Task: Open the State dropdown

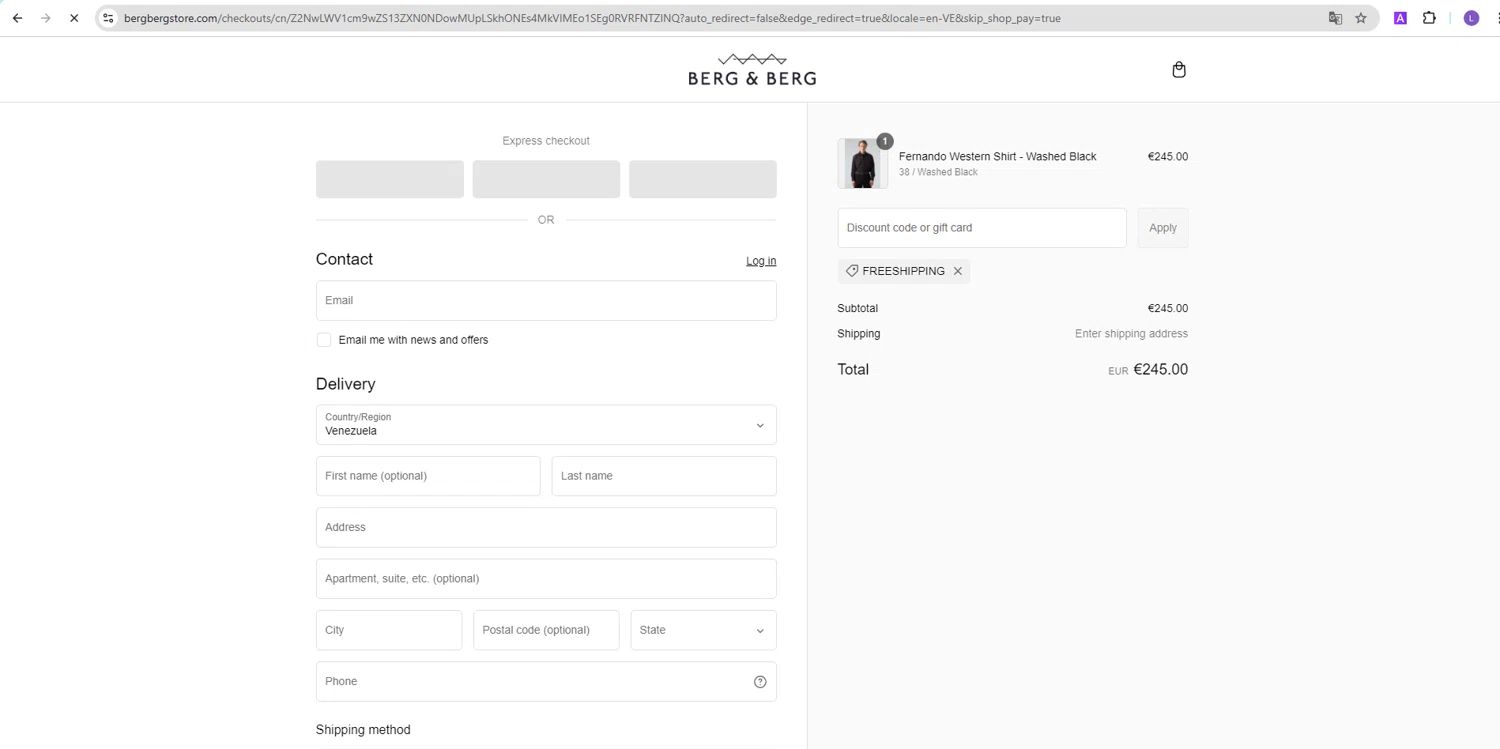Action: pyautogui.click(x=703, y=630)
